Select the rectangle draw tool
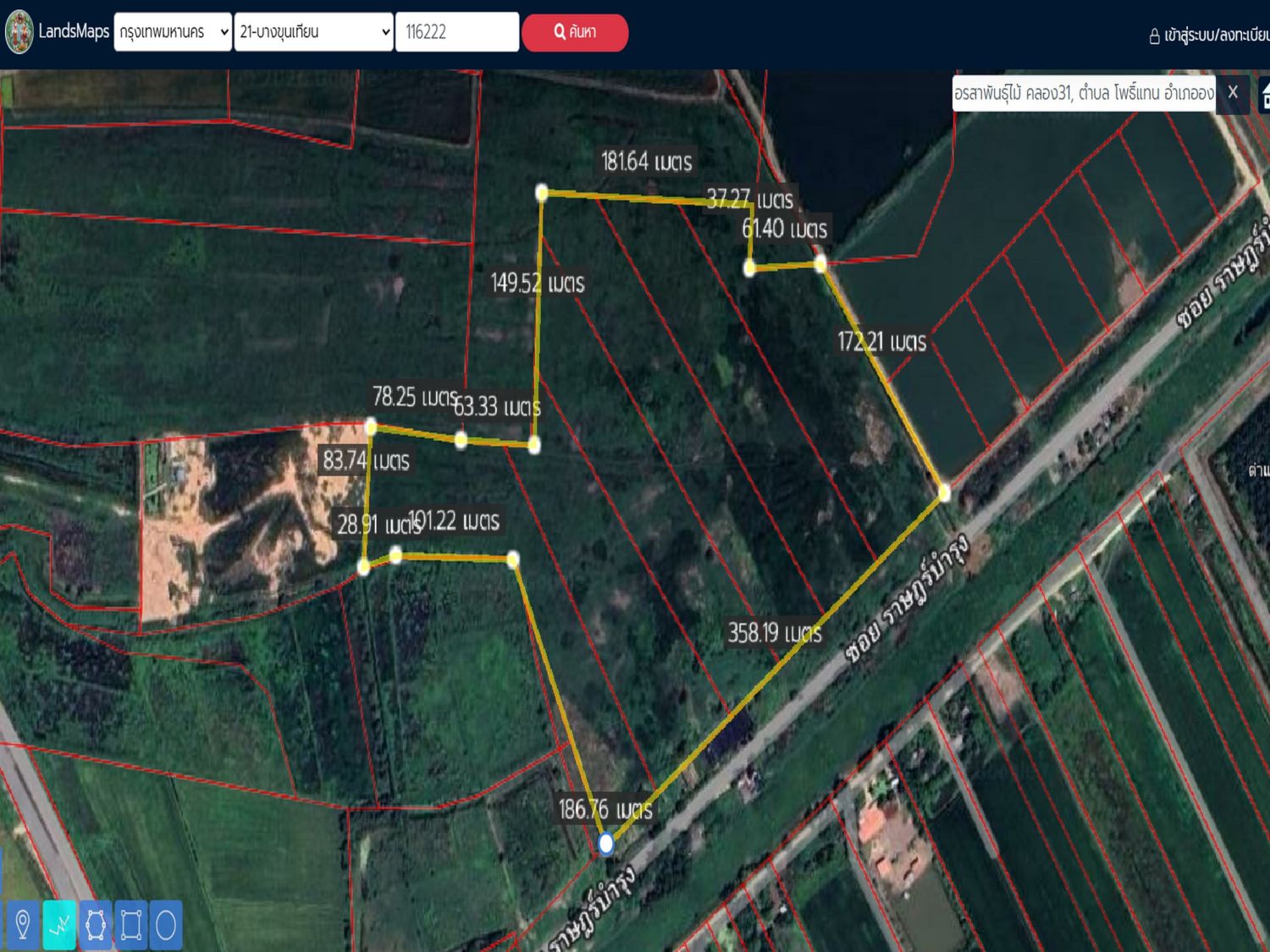The height and width of the screenshot is (952, 1270). pyautogui.click(x=131, y=925)
